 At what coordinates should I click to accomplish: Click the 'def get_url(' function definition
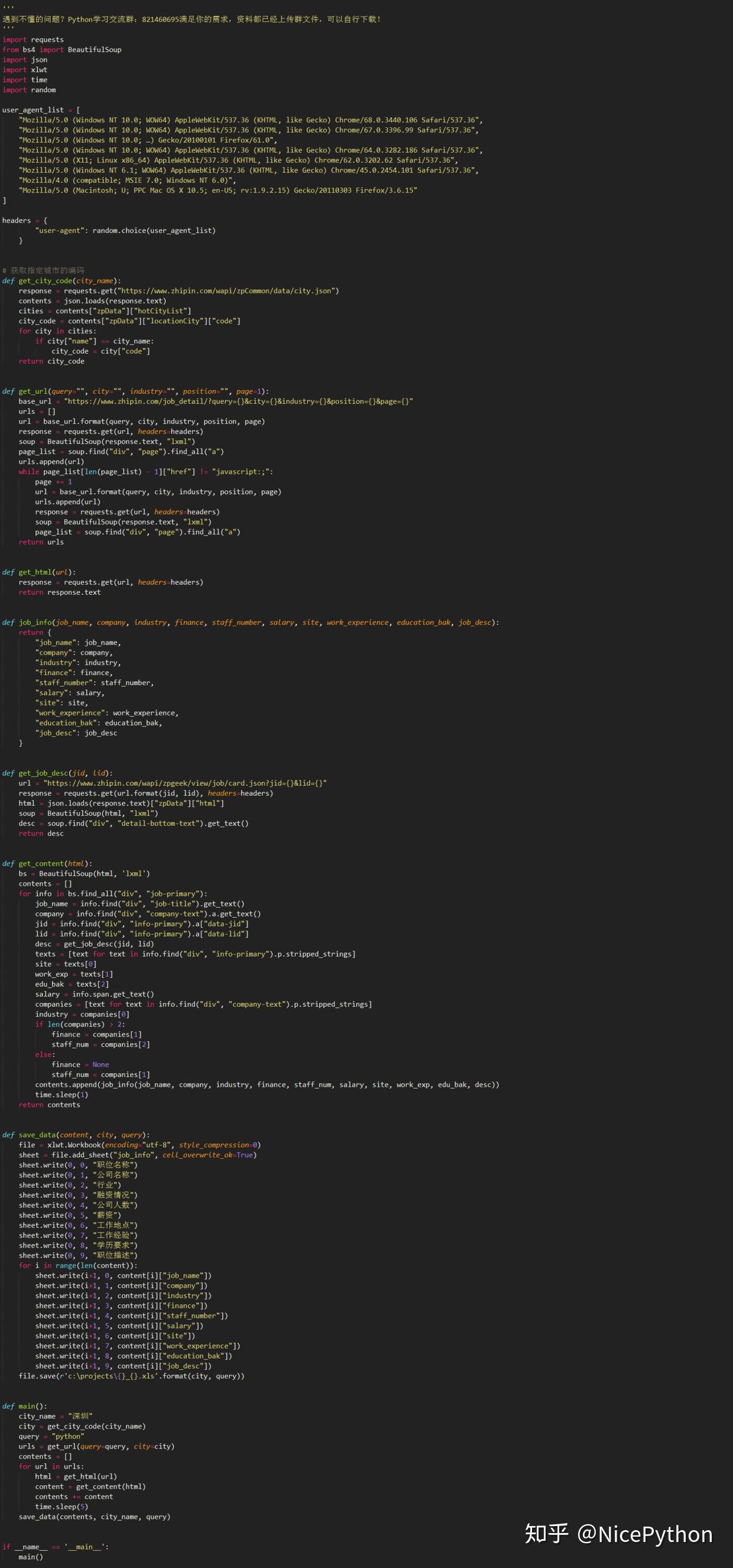[135, 391]
